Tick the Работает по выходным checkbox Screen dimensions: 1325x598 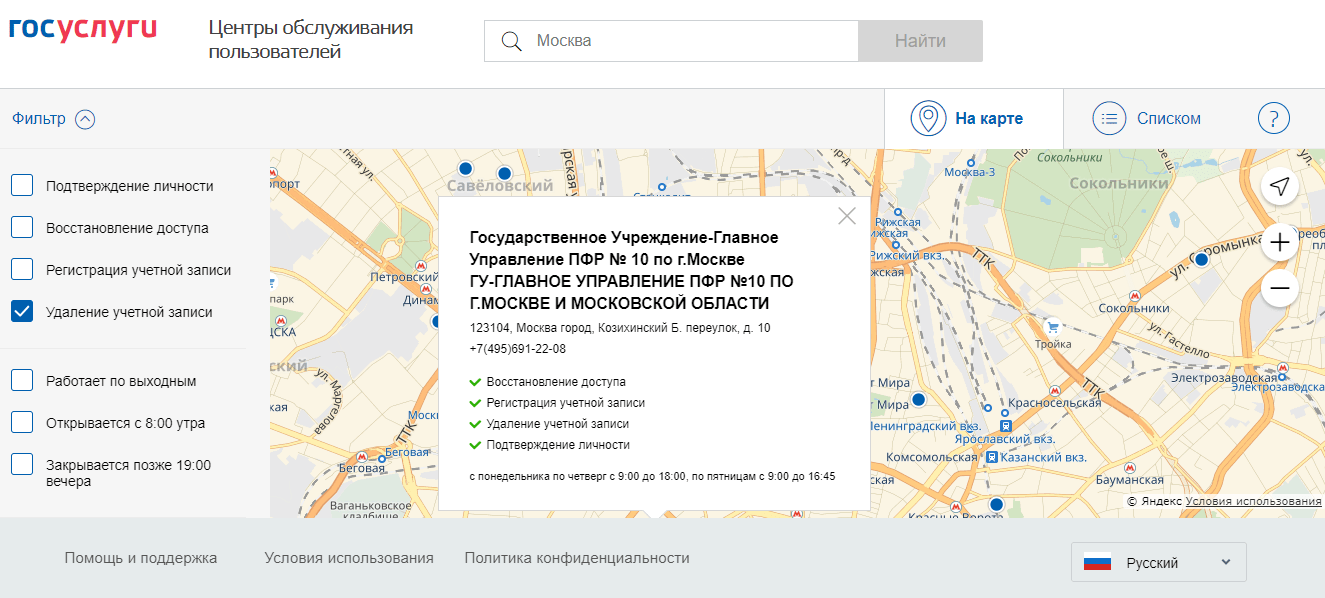(x=22, y=381)
